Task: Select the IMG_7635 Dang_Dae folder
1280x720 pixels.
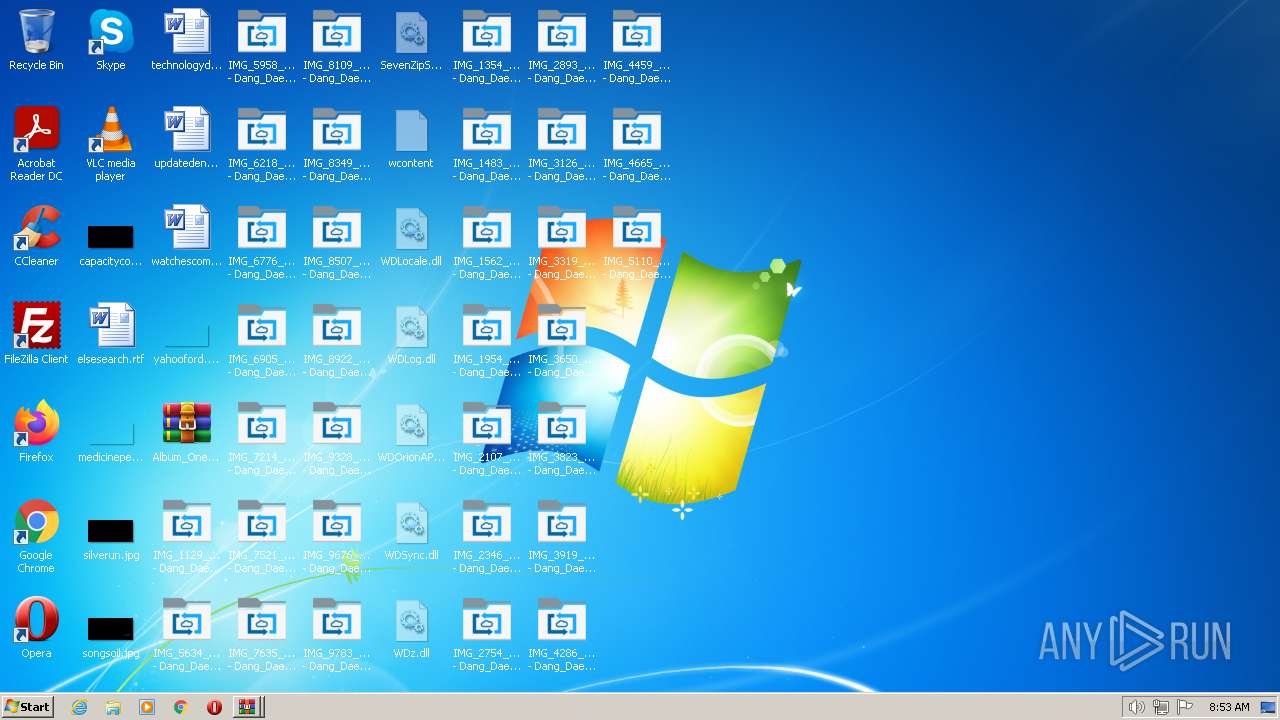Action: (261, 634)
